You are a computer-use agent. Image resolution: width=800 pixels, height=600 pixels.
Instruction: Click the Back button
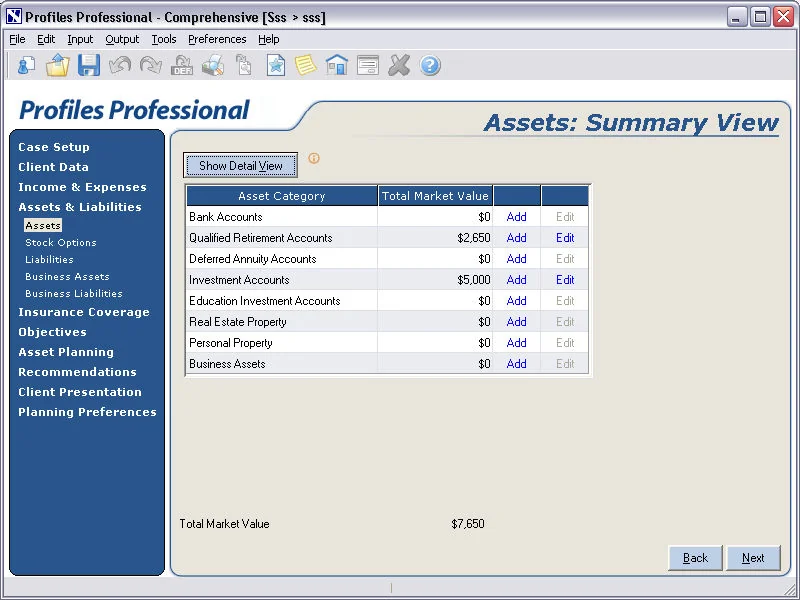coord(695,558)
